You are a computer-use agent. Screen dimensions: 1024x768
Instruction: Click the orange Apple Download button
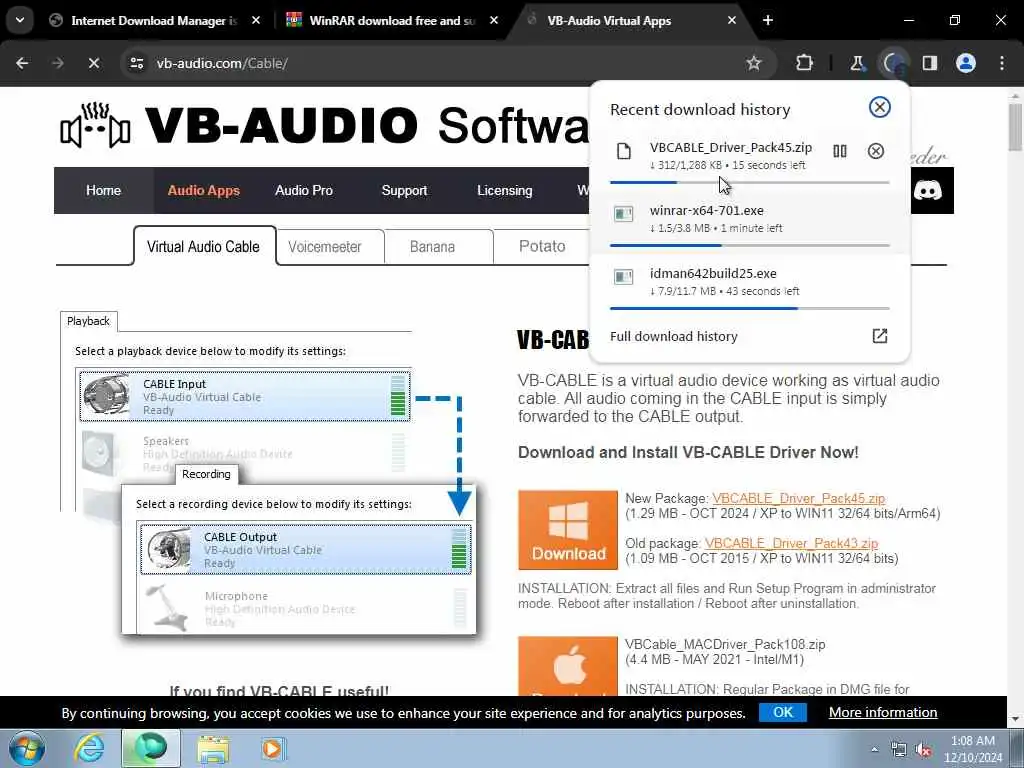pos(568,666)
